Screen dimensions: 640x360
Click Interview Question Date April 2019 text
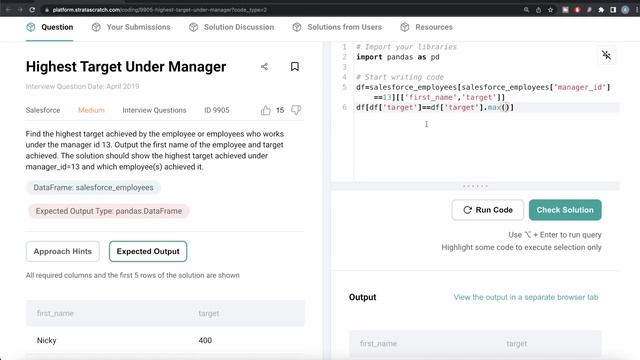point(82,87)
